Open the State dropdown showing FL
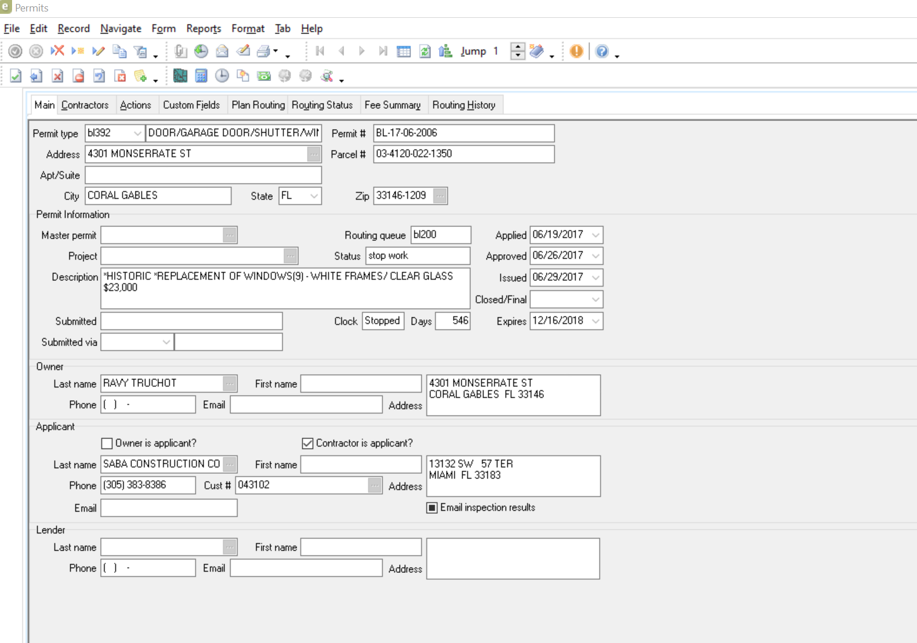Viewport: 917px width, 643px height. [313, 196]
